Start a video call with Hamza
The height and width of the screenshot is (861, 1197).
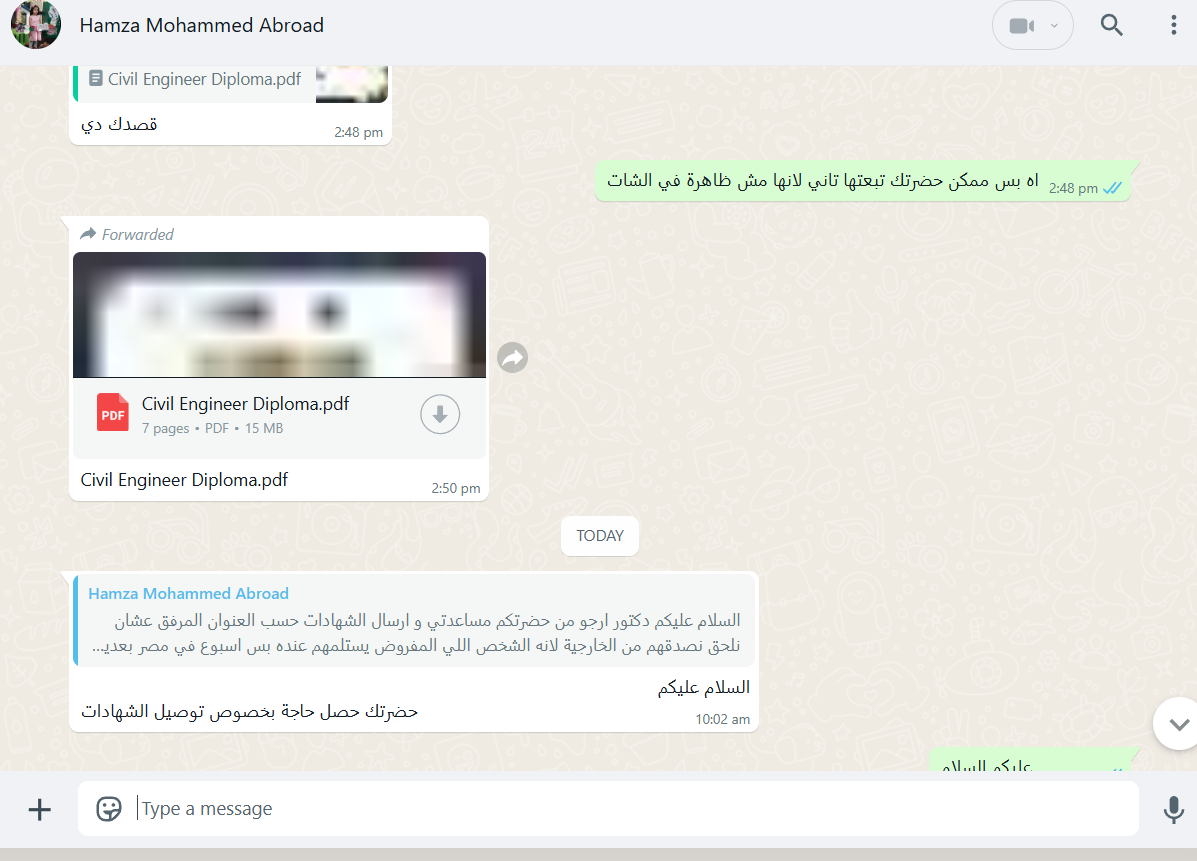pyautogui.click(x=1021, y=26)
